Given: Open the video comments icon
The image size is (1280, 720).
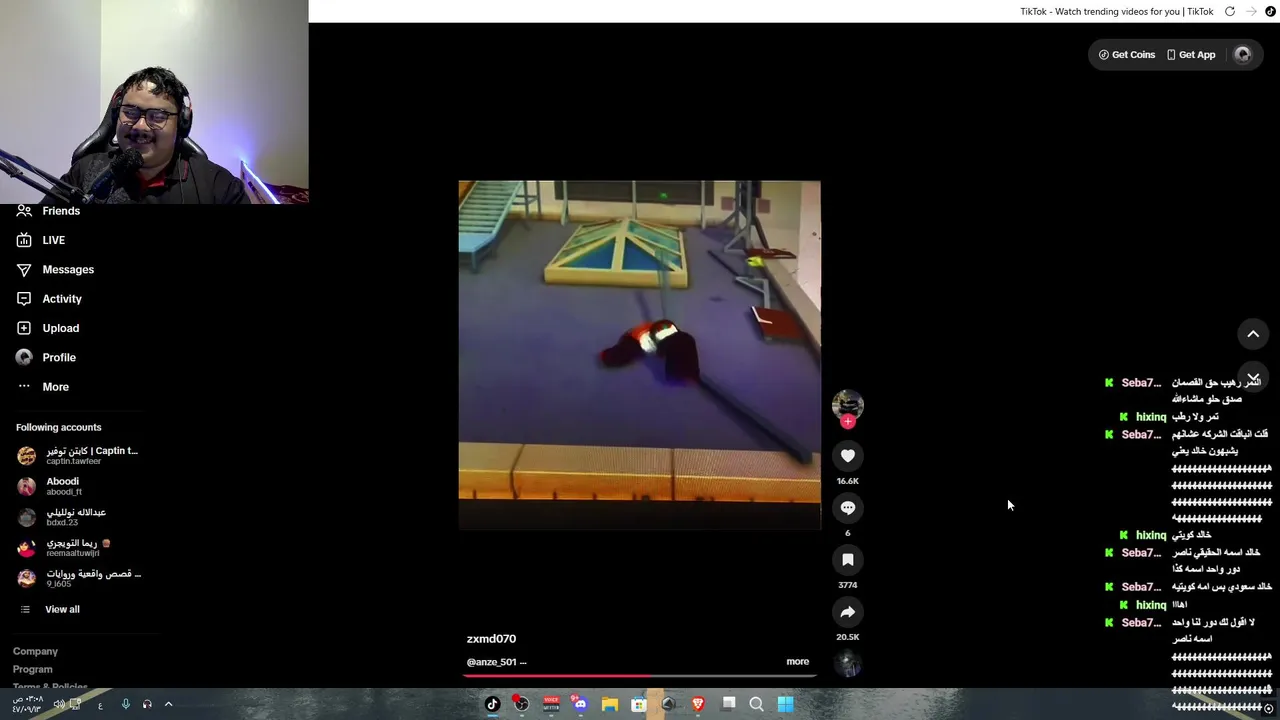Looking at the screenshot, I should click(848, 508).
